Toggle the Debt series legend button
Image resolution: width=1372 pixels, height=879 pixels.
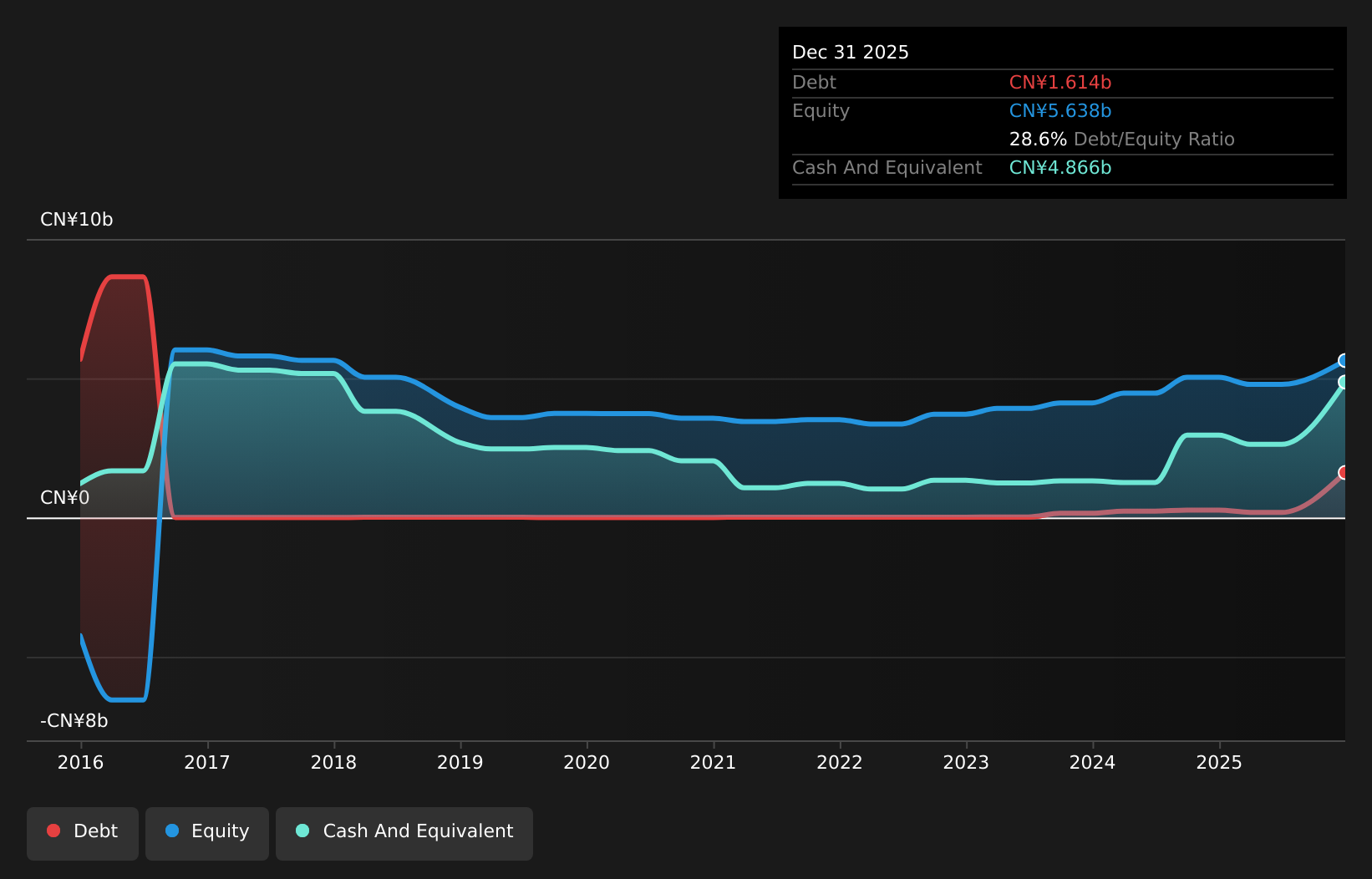[x=83, y=833]
